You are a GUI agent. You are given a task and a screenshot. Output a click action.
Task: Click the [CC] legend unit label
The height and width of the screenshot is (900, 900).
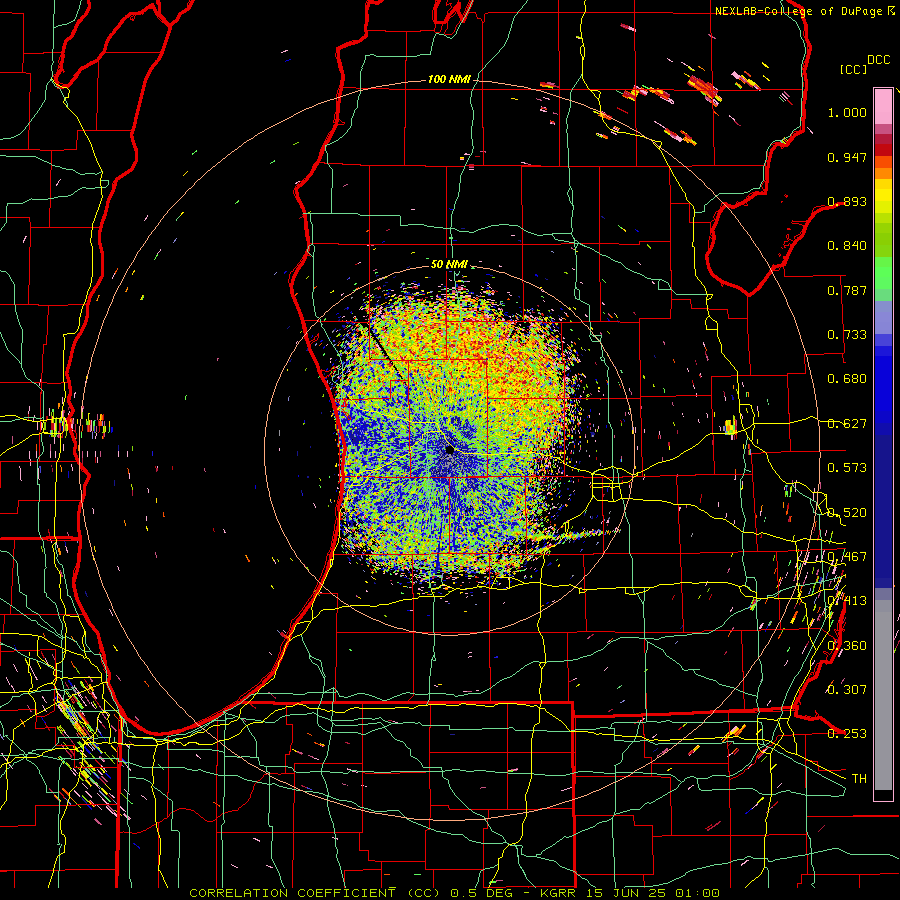(853, 69)
